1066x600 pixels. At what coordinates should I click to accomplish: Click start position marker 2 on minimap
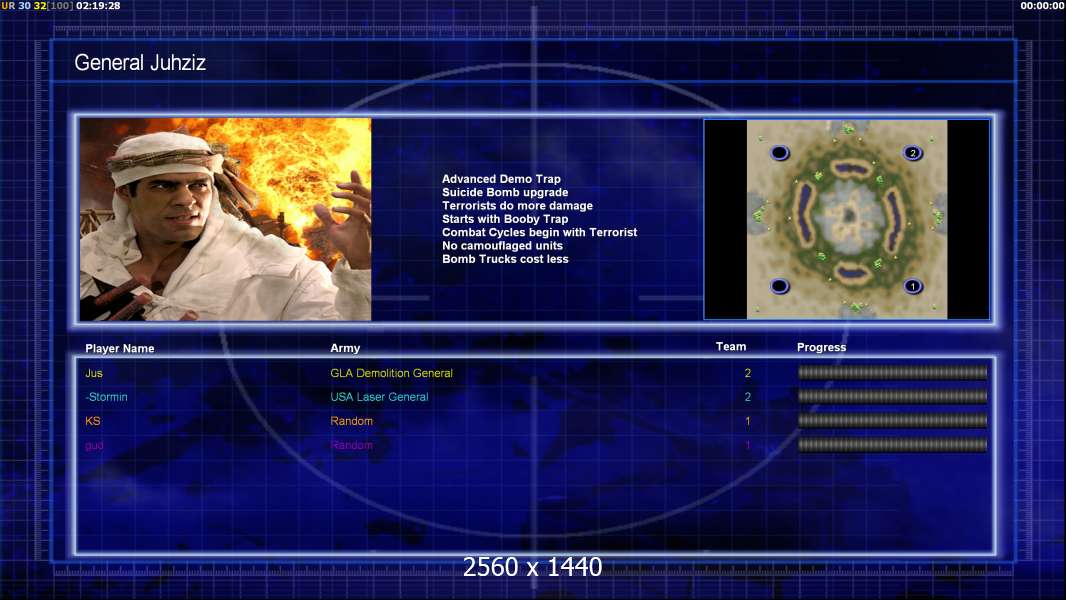coord(913,153)
